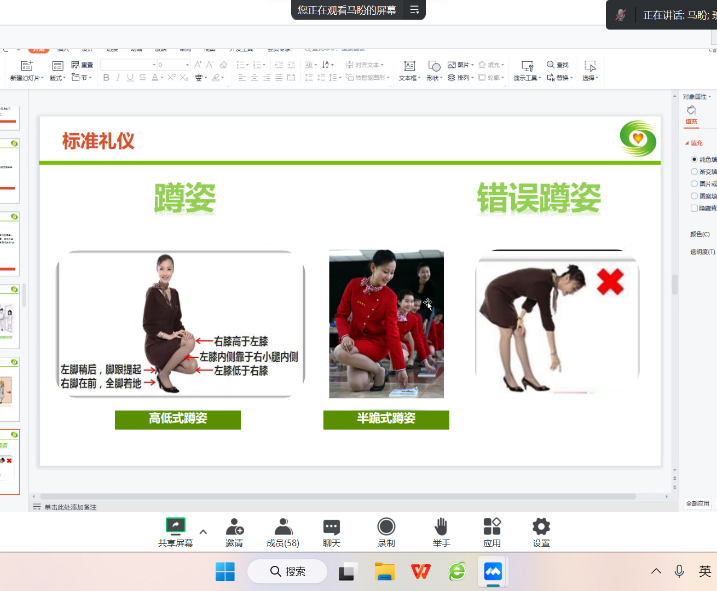Open 查找 (find) from the toolbar
This screenshot has height=591, width=717.
point(558,65)
